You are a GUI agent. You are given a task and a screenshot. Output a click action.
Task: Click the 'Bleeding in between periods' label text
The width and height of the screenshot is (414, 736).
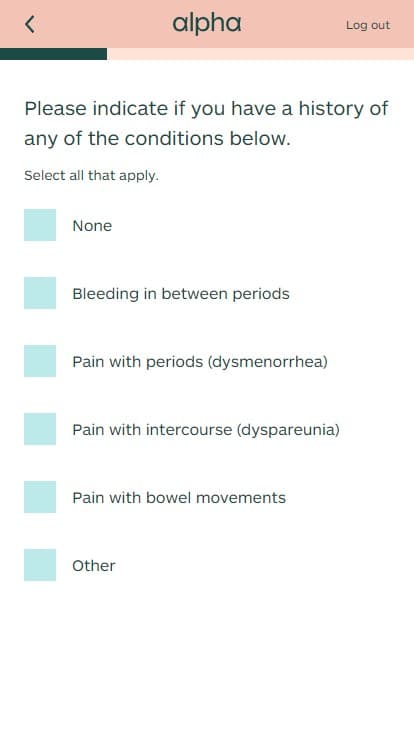coord(181,294)
